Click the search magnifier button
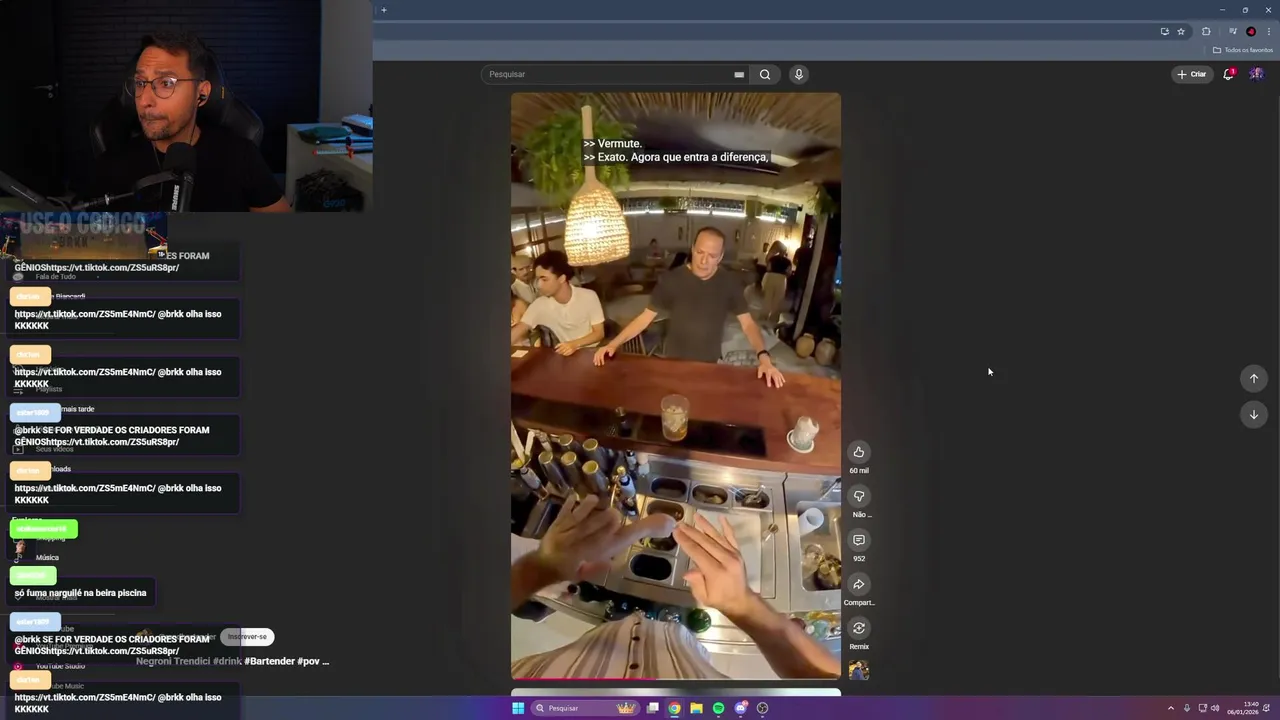This screenshot has width=1280, height=720. click(x=765, y=74)
